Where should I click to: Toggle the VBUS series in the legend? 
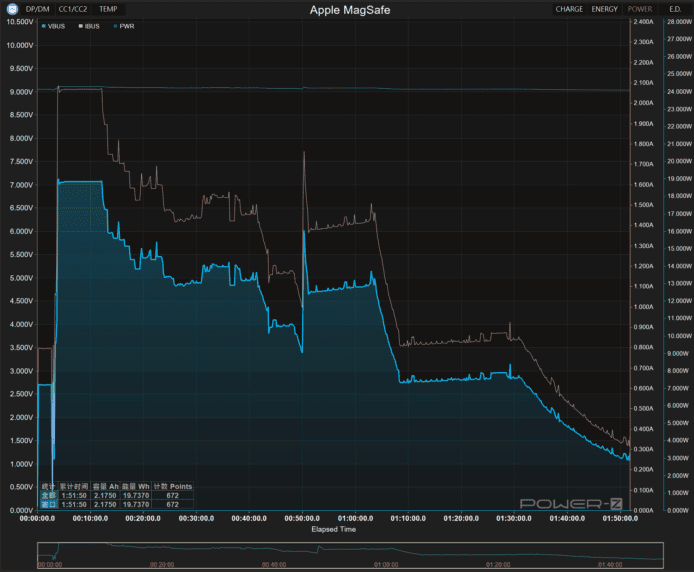tap(54, 26)
